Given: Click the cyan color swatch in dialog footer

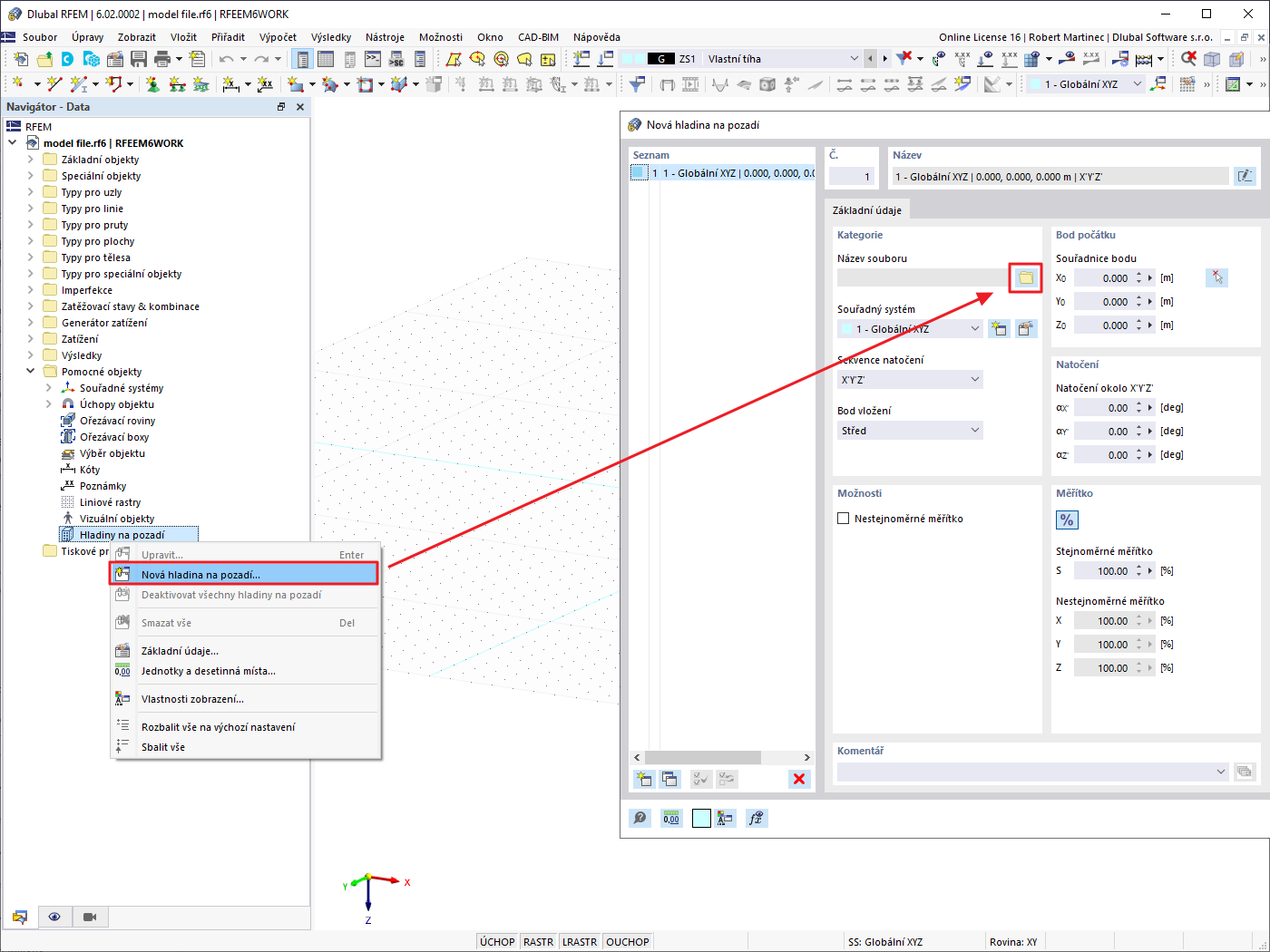Looking at the screenshot, I should 700,818.
